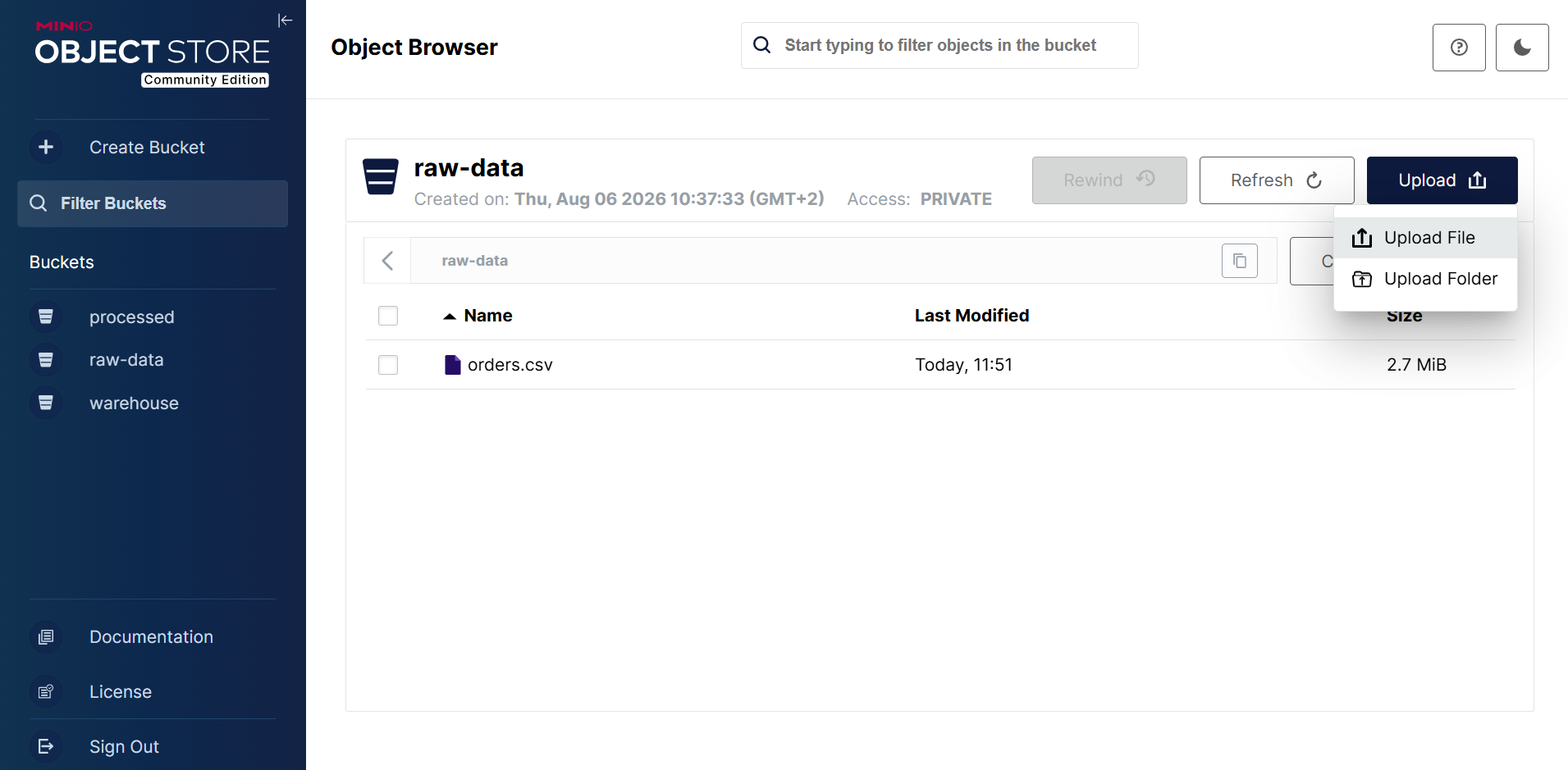Image resolution: width=1568 pixels, height=770 pixels.
Task: Open the help question mark icon
Action: click(x=1459, y=48)
